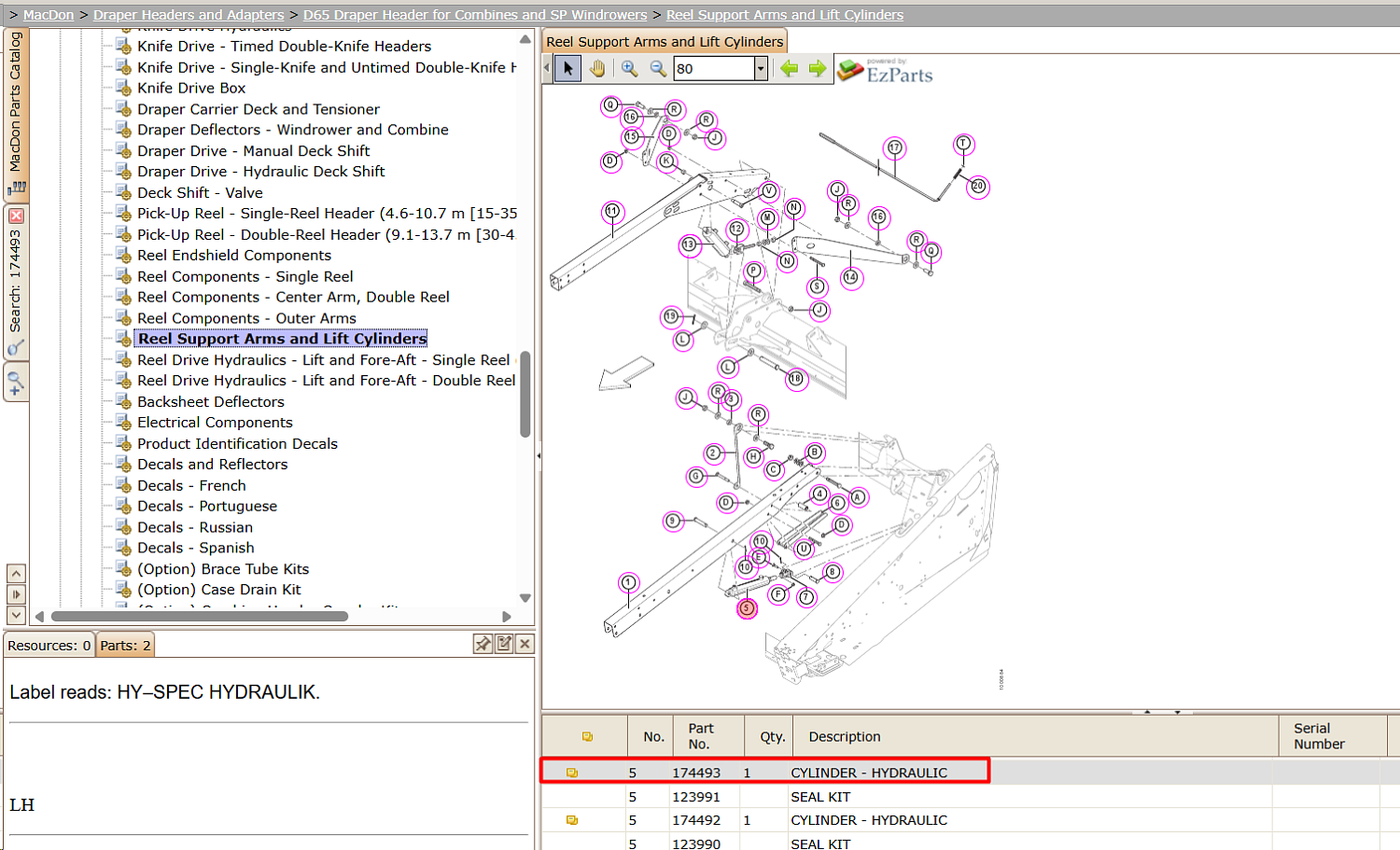Click the sidebar scroll-down chevron button
The height and width of the screenshot is (850, 1400).
click(16, 615)
